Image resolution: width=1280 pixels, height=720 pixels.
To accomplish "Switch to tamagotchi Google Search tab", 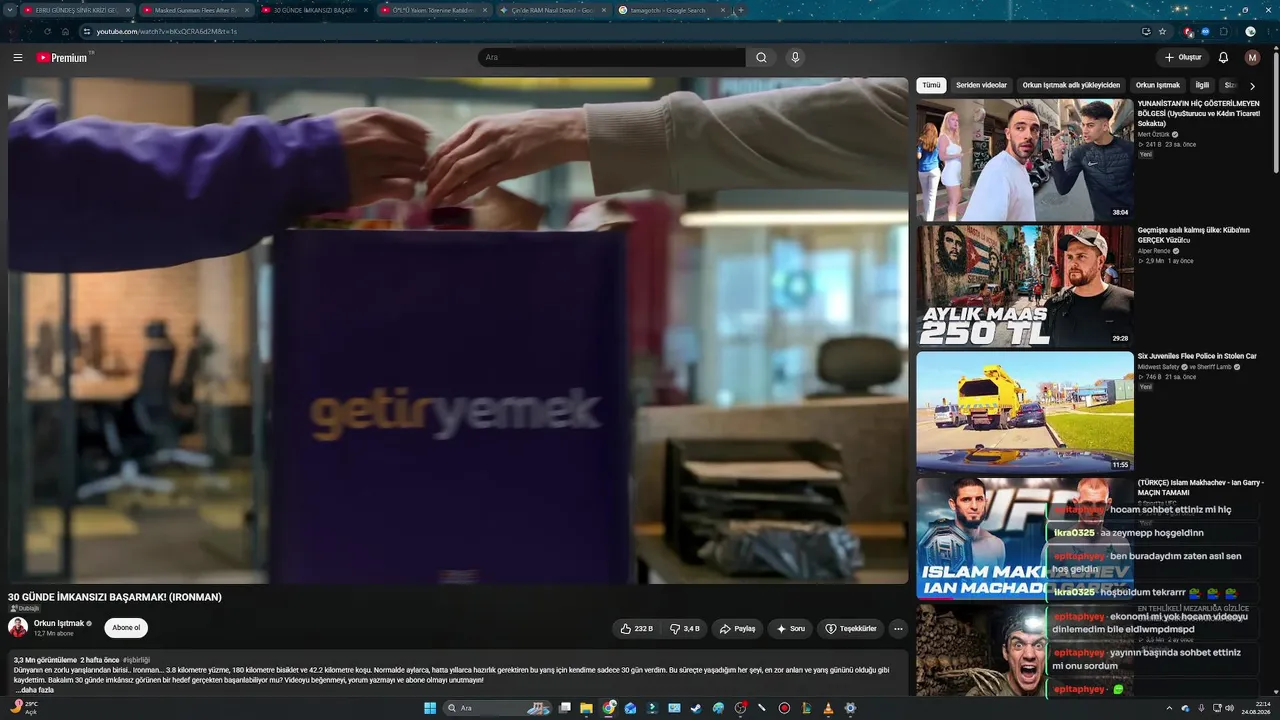I will (673, 10).
